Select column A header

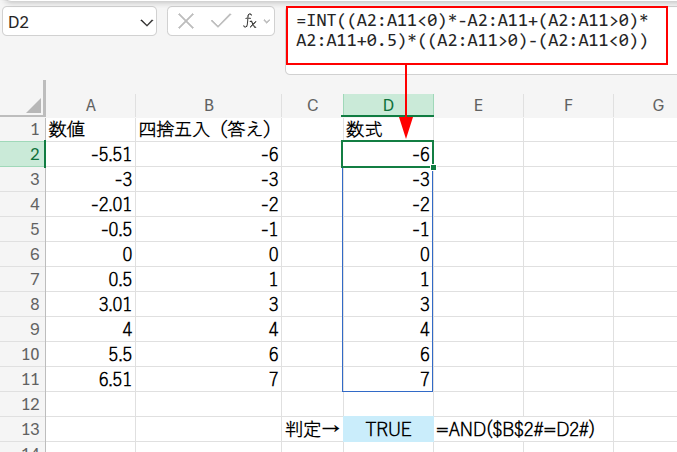coord(90,105)
